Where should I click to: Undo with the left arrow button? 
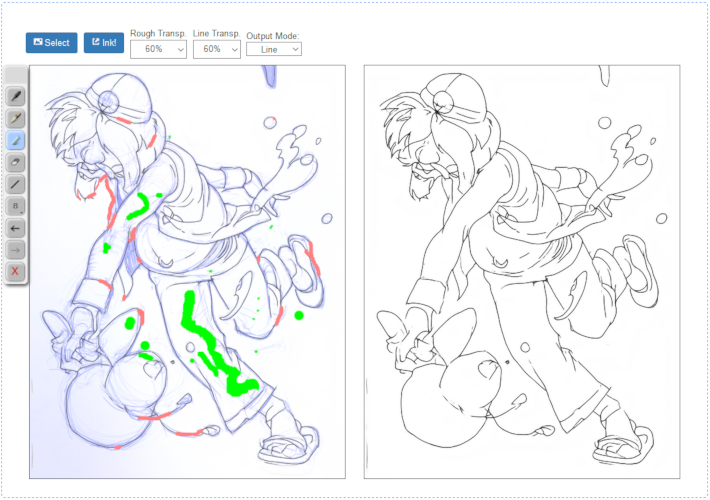coord(15,228)
